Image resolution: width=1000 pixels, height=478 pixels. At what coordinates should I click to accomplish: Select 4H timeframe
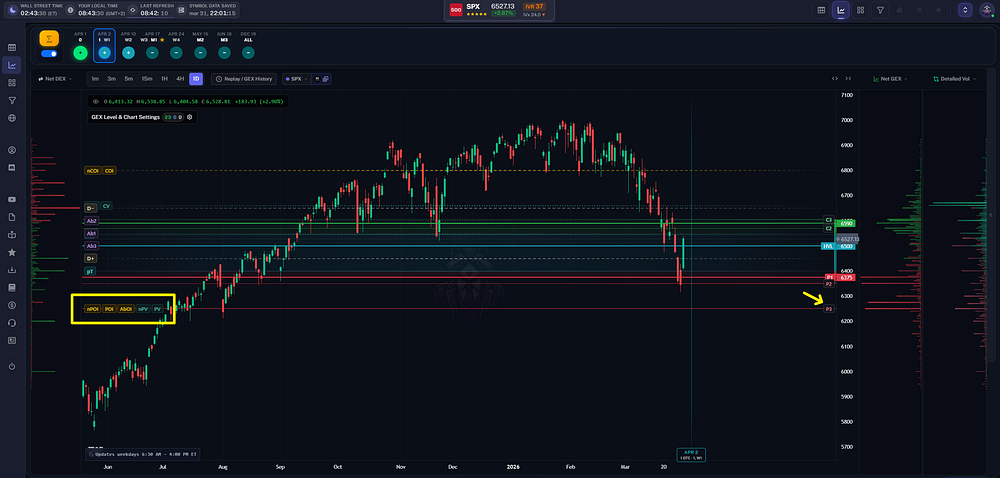click(180, 79)
